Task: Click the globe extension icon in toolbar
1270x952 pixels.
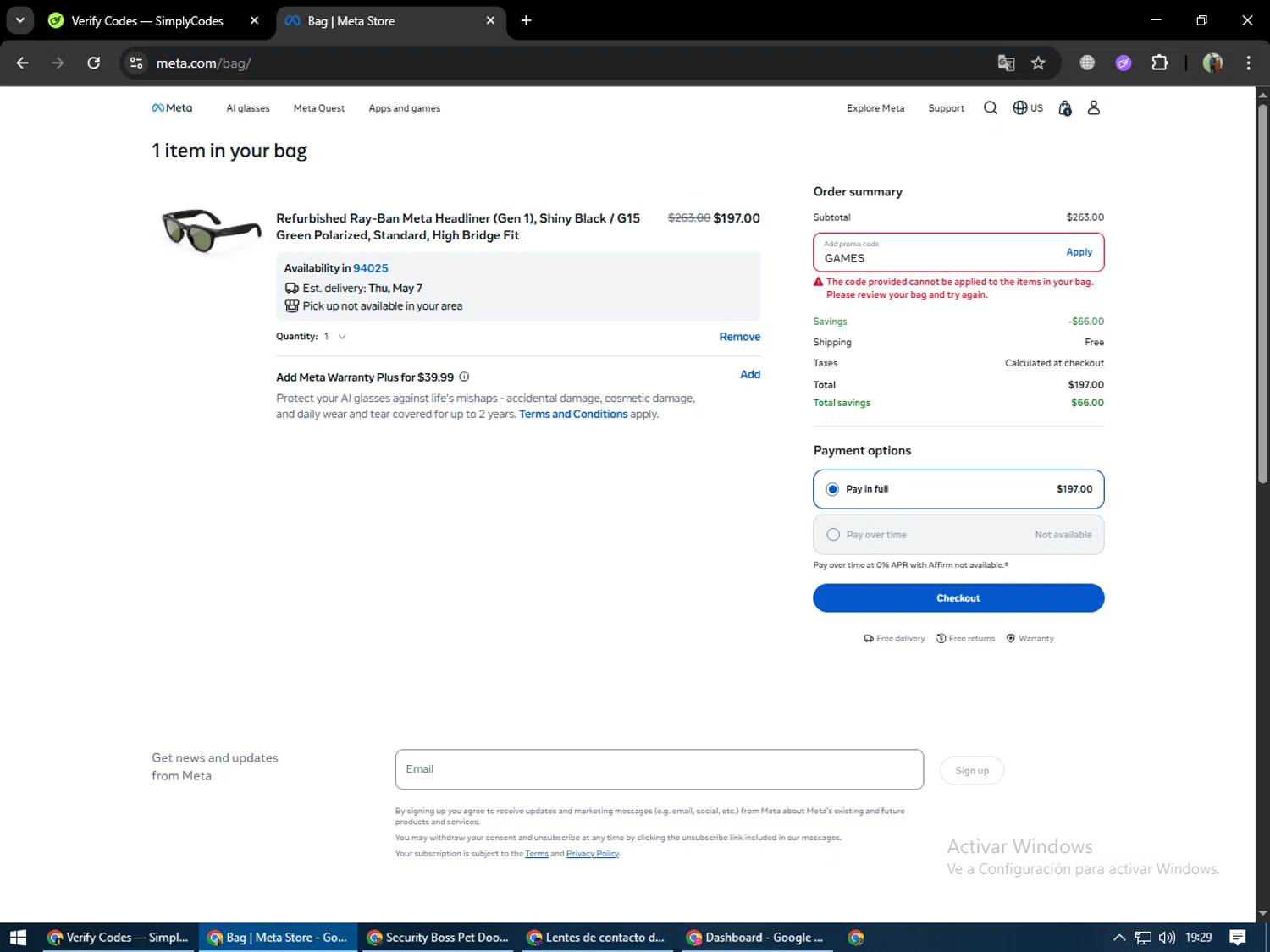Action: tap(1087, 63)
